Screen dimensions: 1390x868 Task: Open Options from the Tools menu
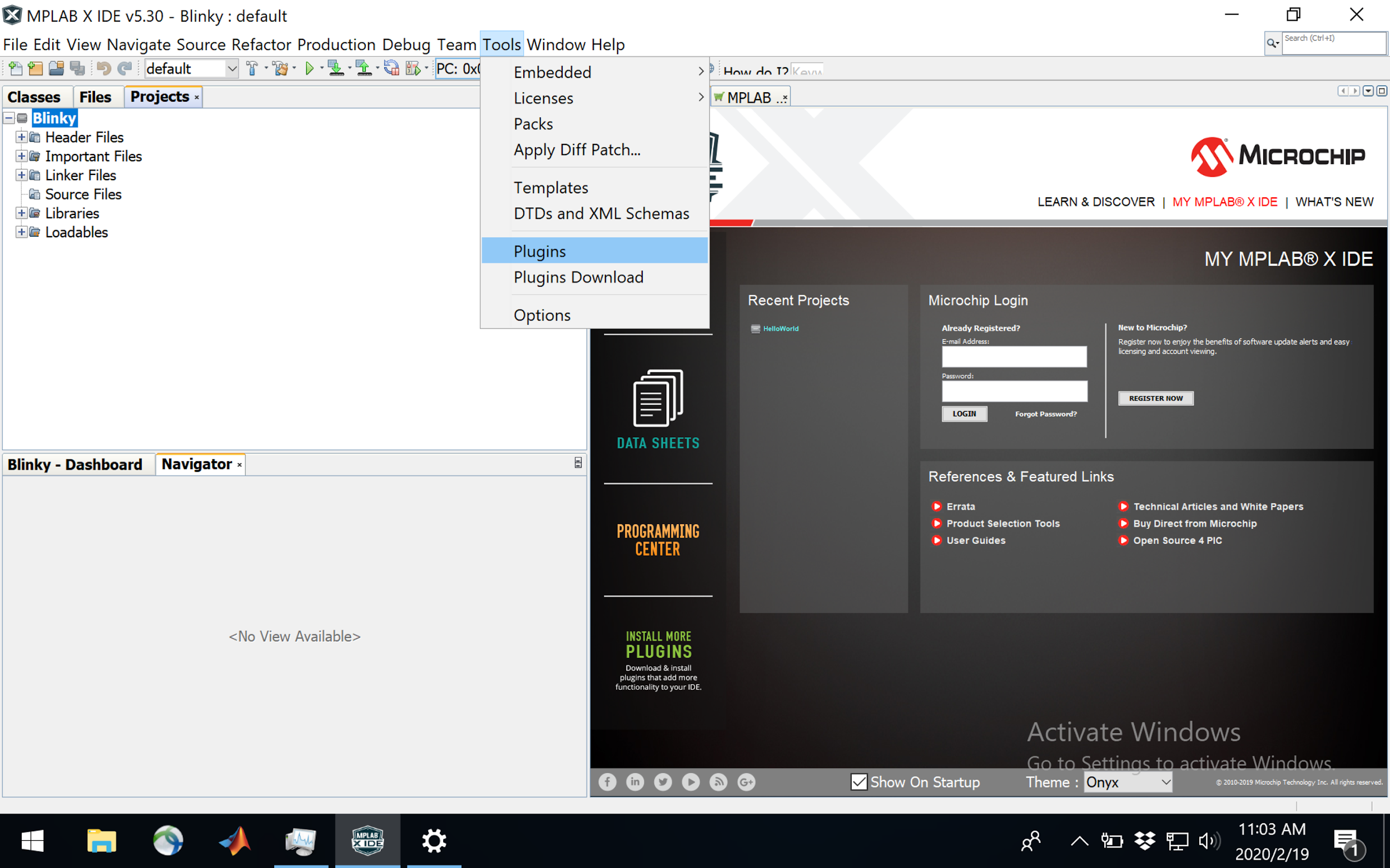coord(595,315)
